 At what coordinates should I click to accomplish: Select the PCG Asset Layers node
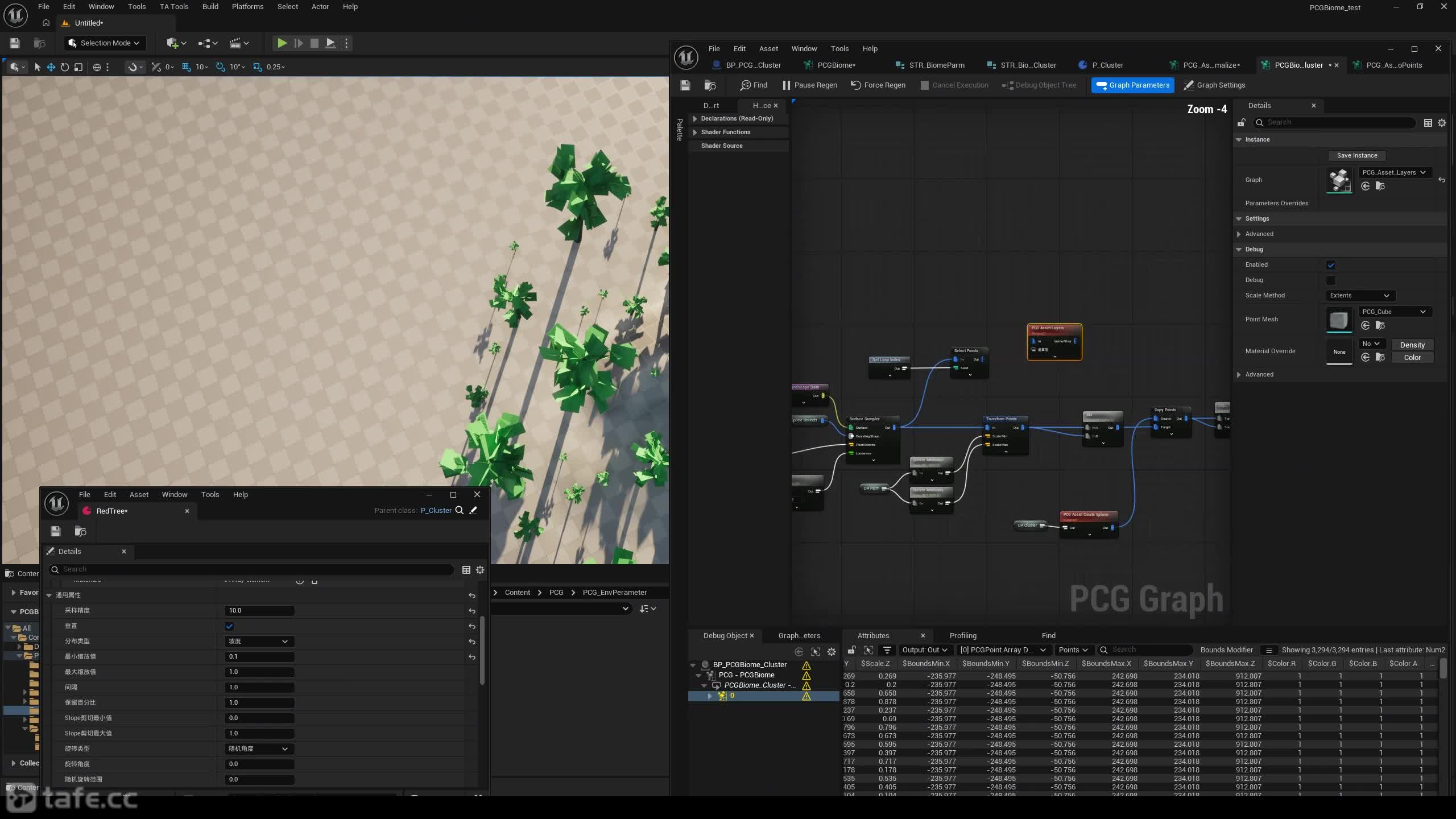pyautogui.click(x=1054, y=342)
